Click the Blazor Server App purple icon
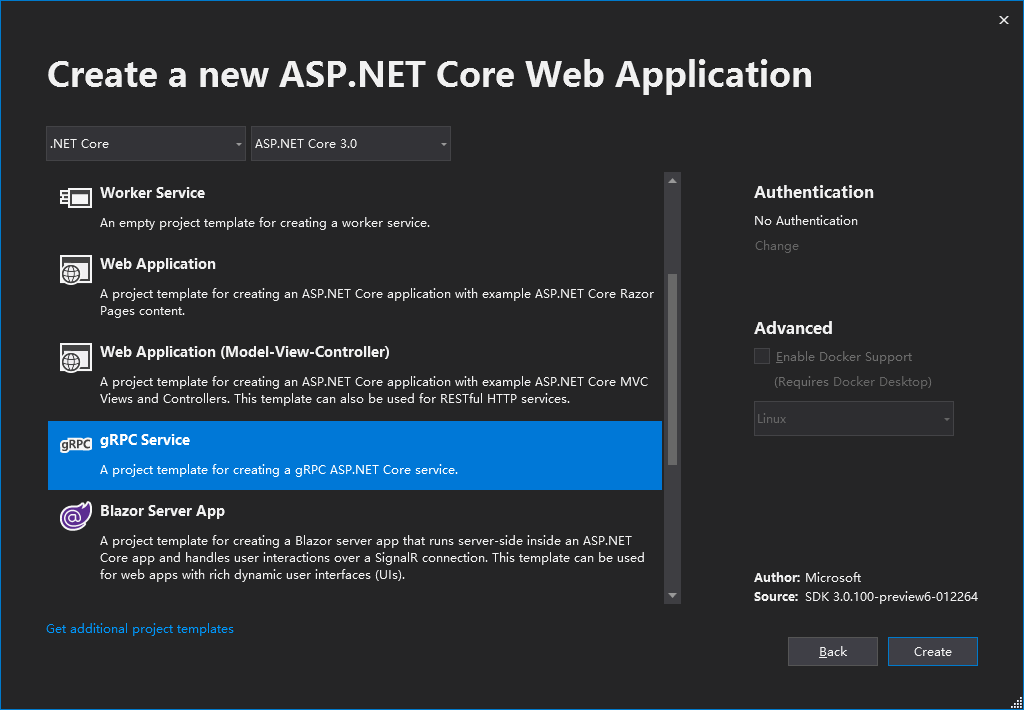 coord(75,517)
